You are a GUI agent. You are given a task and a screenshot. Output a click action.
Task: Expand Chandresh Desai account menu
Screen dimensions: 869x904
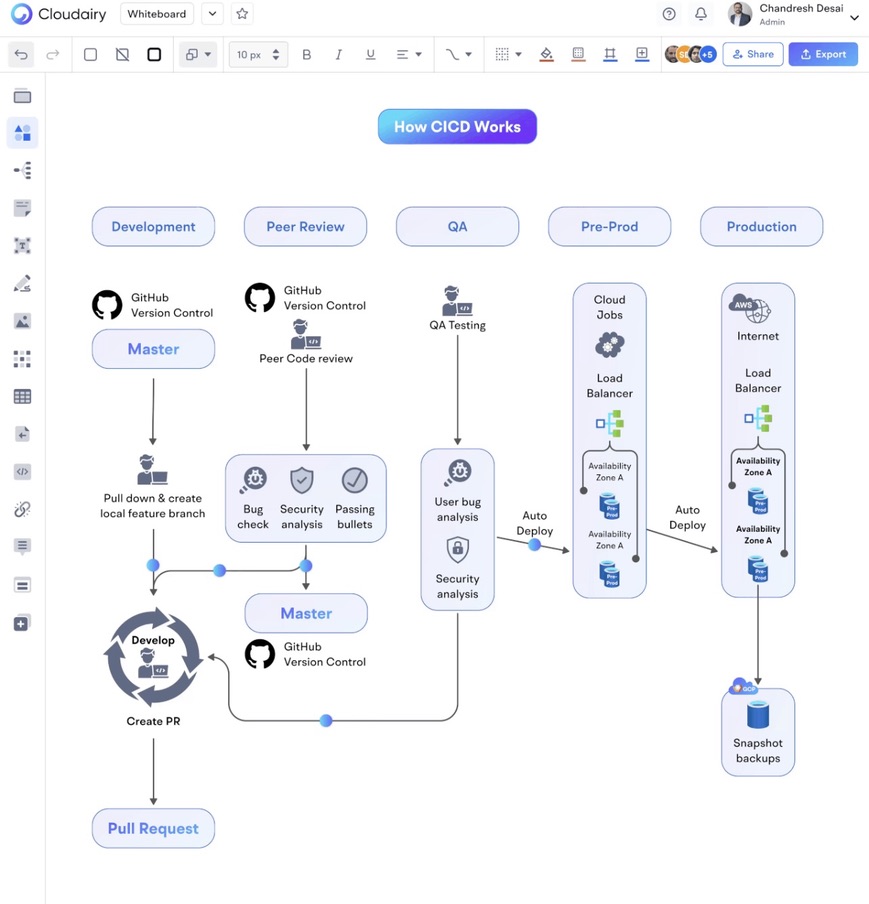pyautogui.click(x=854, y=17)
